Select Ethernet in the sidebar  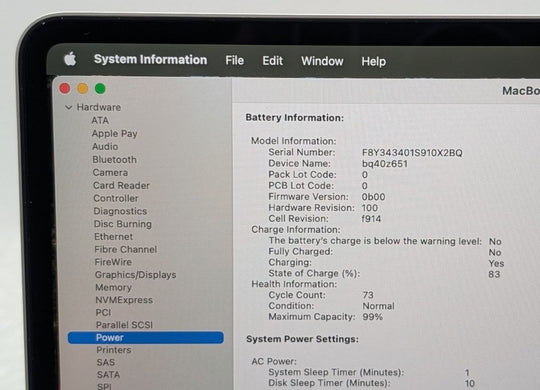point(114,237)
